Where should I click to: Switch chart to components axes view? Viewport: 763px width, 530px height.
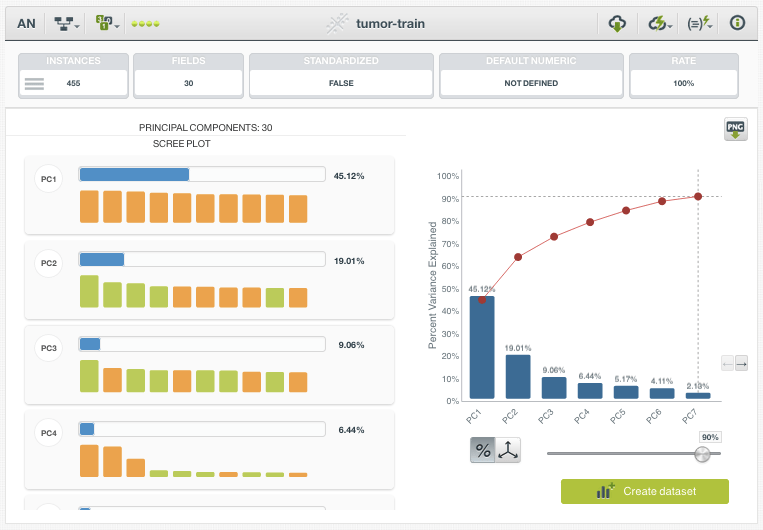click(509, 450)
